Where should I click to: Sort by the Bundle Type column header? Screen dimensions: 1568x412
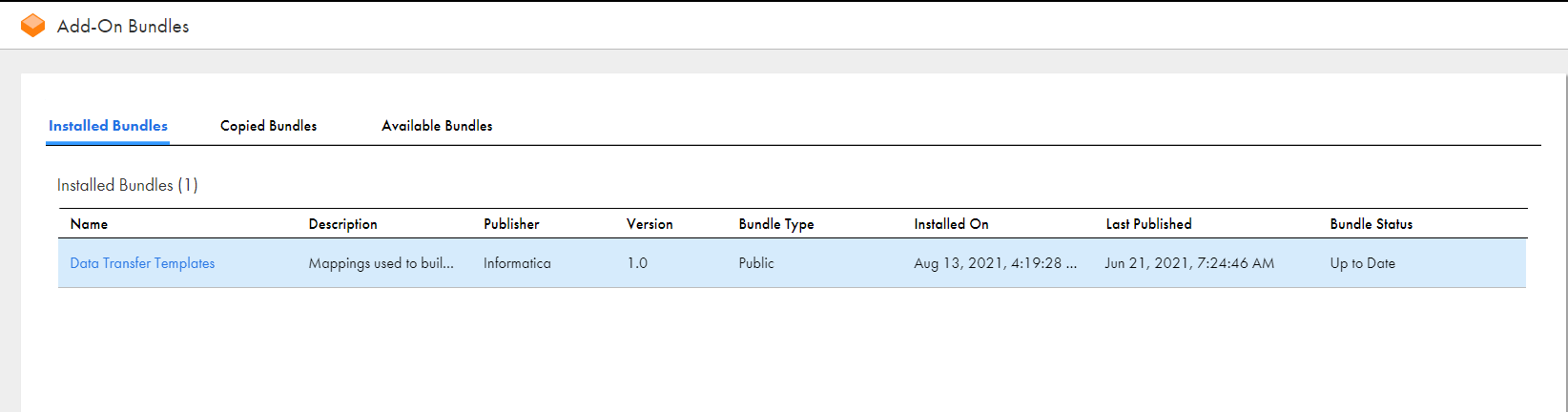click(776, 224)
